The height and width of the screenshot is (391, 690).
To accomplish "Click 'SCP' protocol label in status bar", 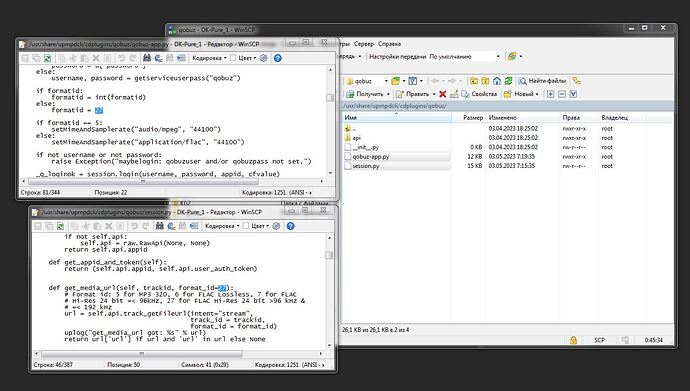I will click(599, 340).
